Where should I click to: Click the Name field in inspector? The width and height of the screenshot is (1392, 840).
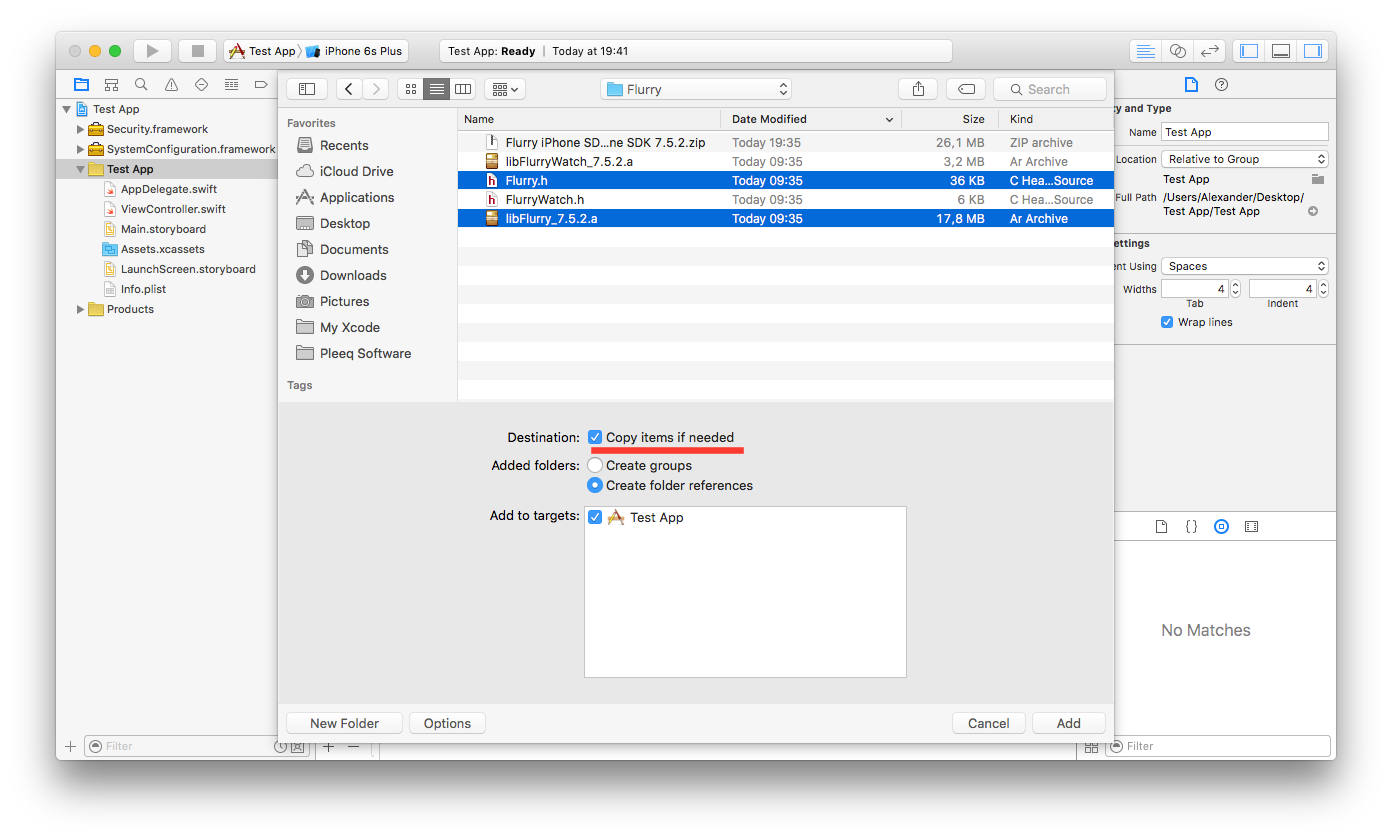1245,132
